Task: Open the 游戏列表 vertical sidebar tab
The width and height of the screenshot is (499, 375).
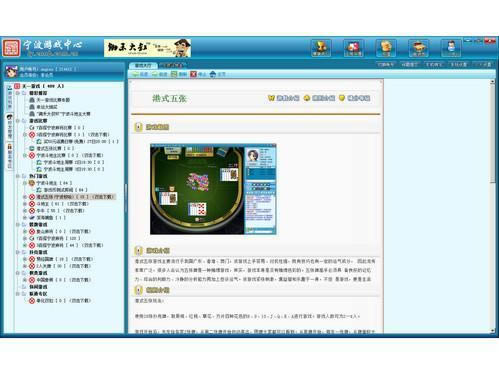Action: (x=9, y=98)
